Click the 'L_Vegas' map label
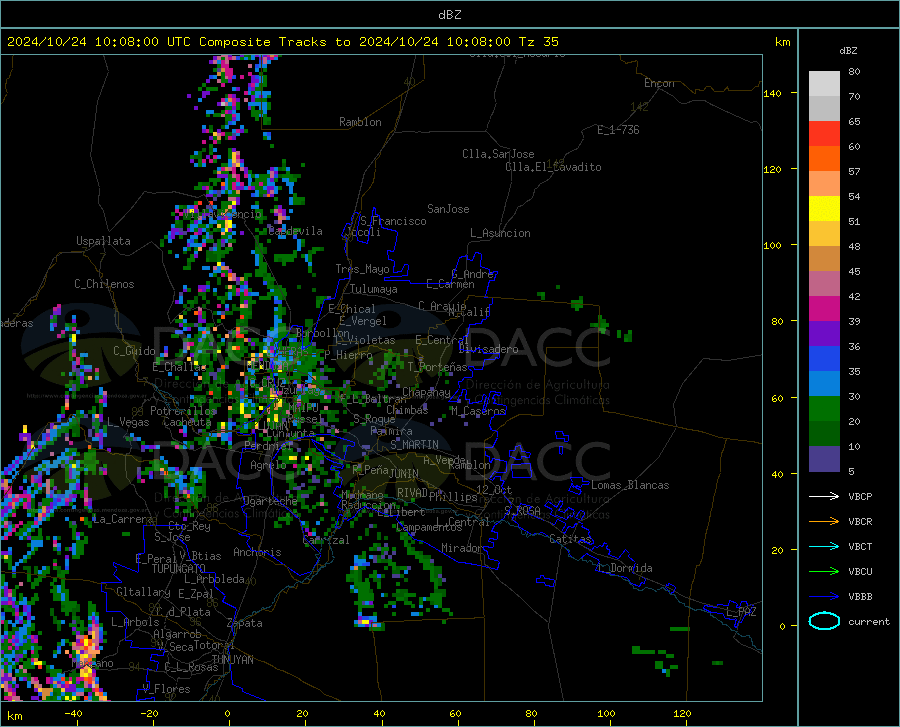This screenshot has width=900, height=727. pos(128,422)
